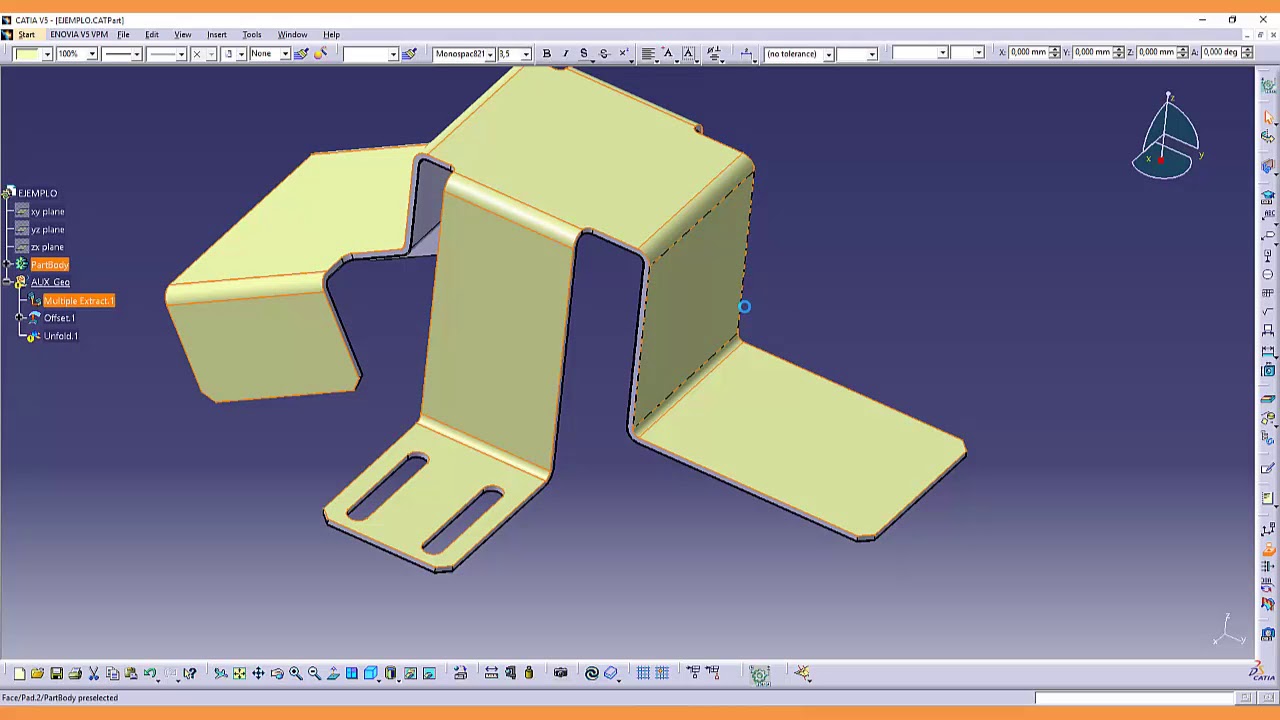Click the Hide/Show icon
The width and height of the screenshot is (1280, 720).
[410, 673]
